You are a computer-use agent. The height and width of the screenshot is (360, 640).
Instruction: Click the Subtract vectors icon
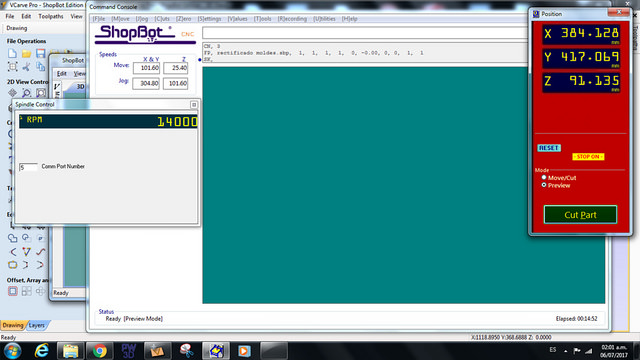(x=27, y=238)
